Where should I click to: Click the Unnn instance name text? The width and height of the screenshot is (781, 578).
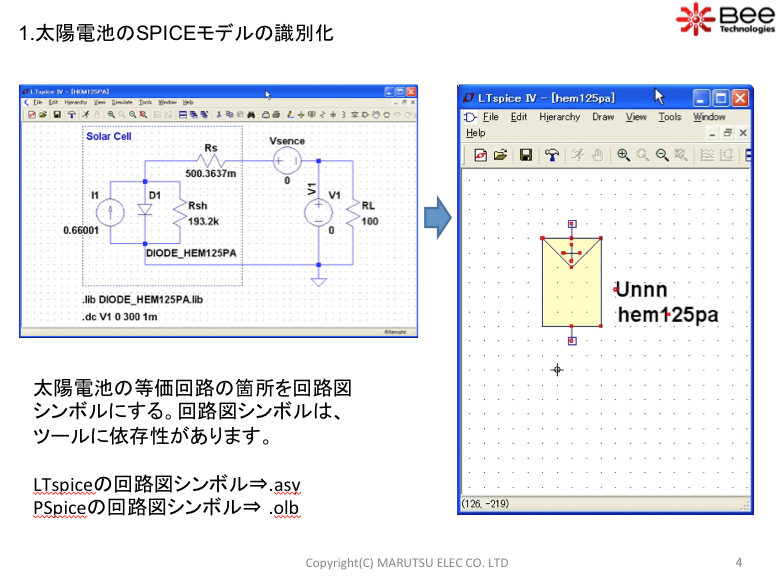click(641, 289)
